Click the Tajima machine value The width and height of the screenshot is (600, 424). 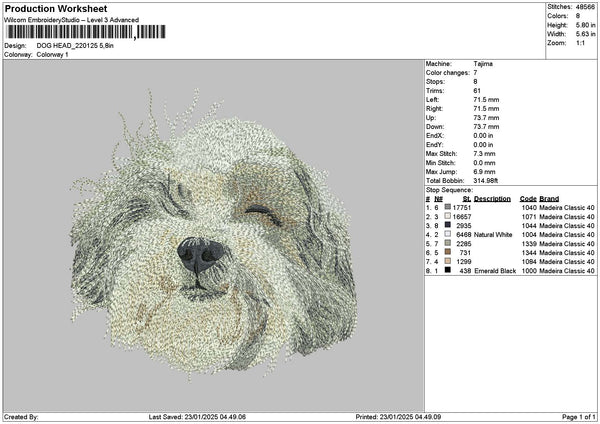(x=484, y=63)
